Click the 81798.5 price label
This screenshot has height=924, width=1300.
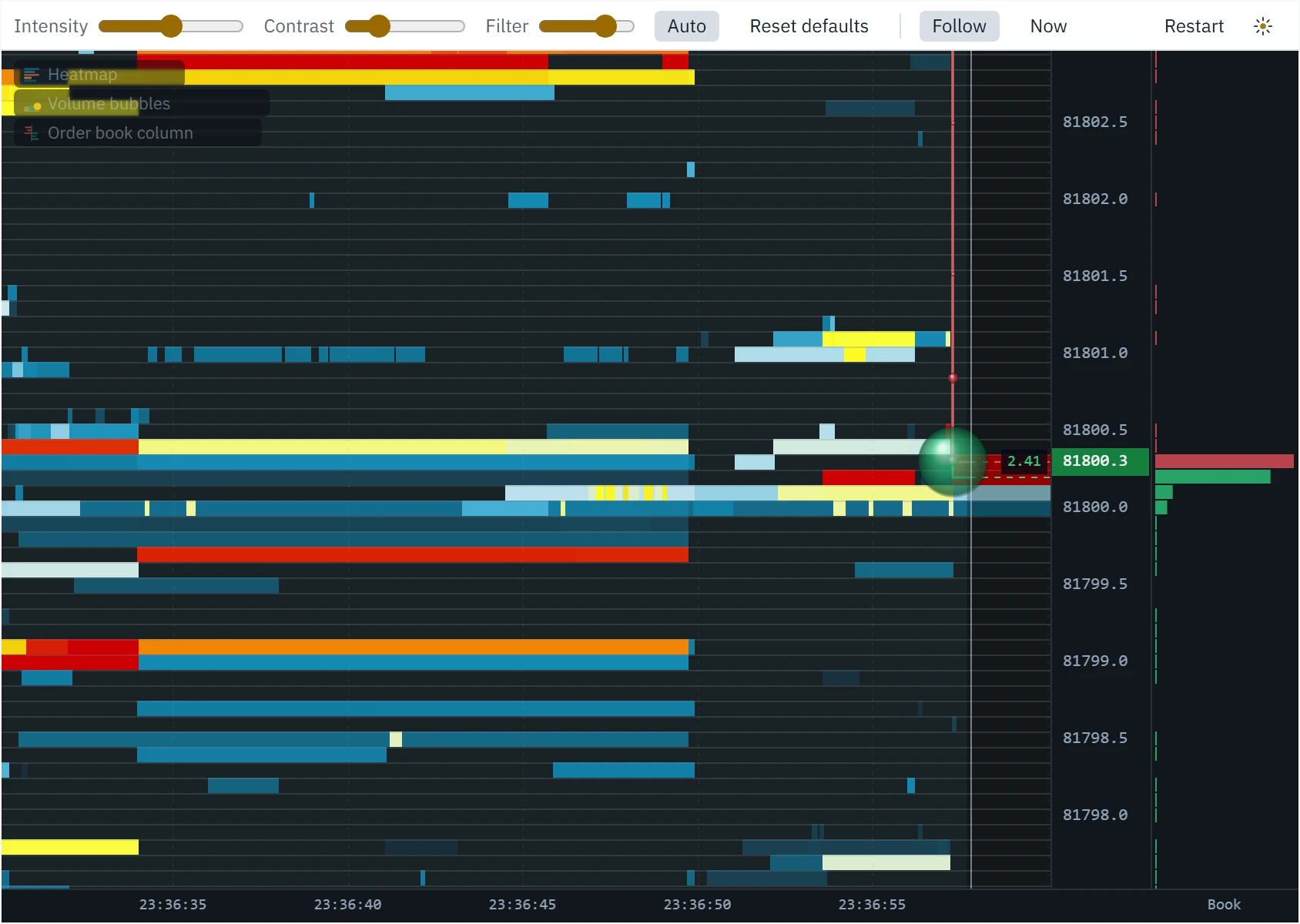1095,738
